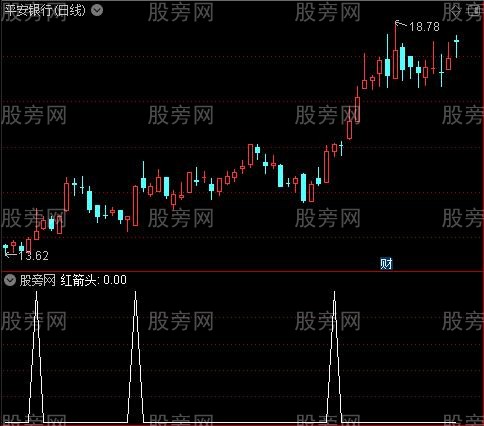Click the 13.62 low price label
The width and height of the screenshot is (484, 426).
point(34,256)
